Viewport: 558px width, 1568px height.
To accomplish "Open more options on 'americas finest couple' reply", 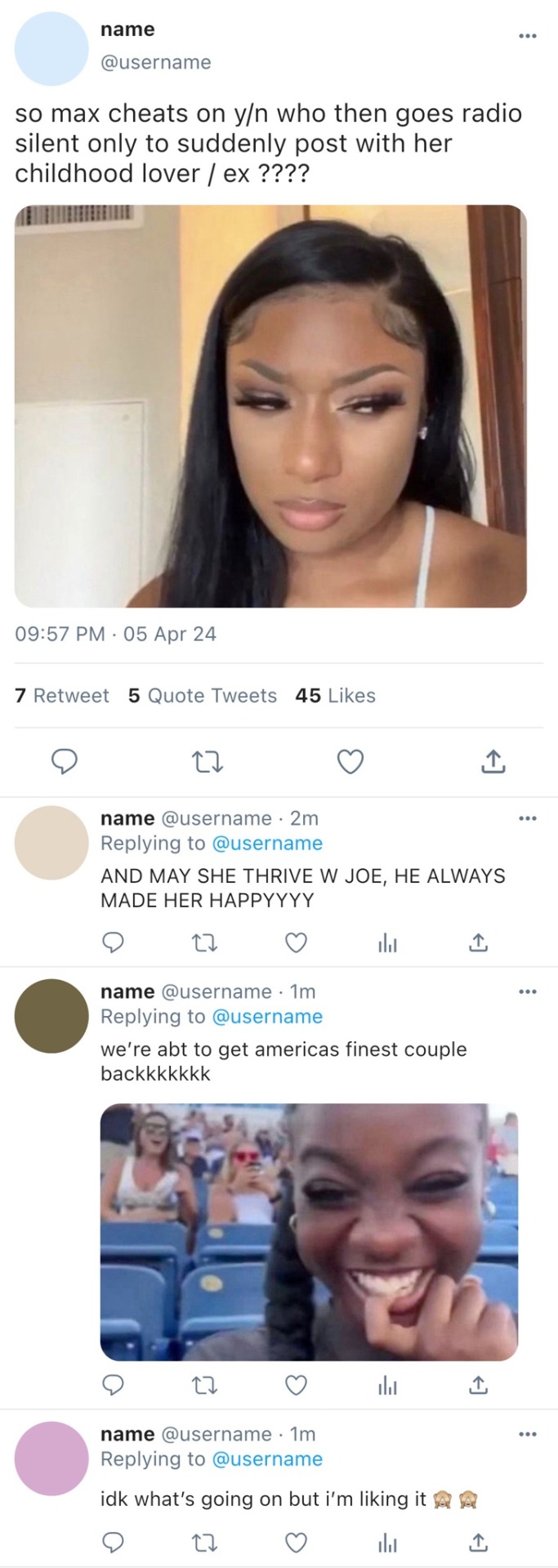I will [x=528, y=991].
